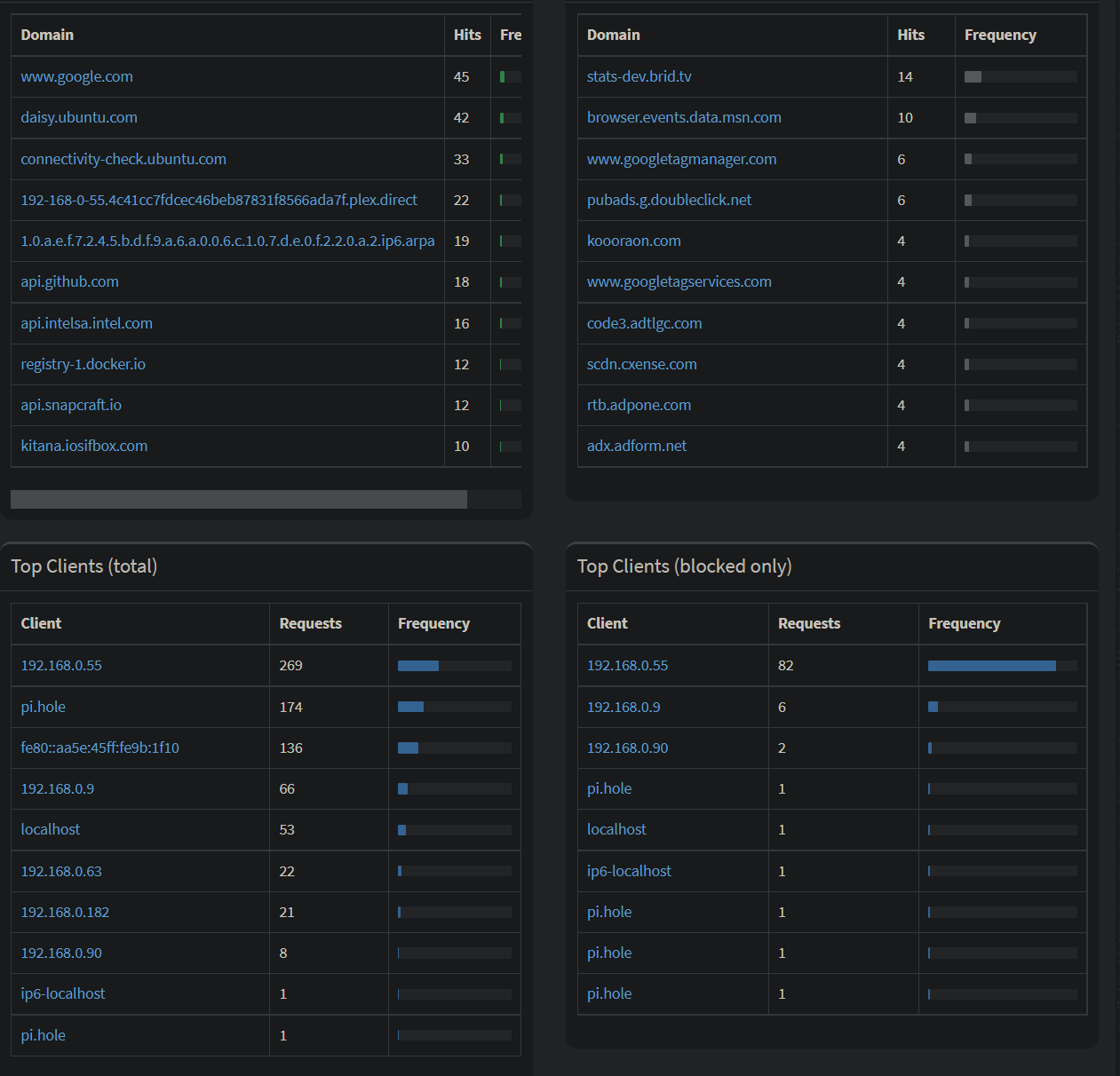
Task: Click frequency bar for blocked 192.168.0.55
Action: [x=1002, y=666]
